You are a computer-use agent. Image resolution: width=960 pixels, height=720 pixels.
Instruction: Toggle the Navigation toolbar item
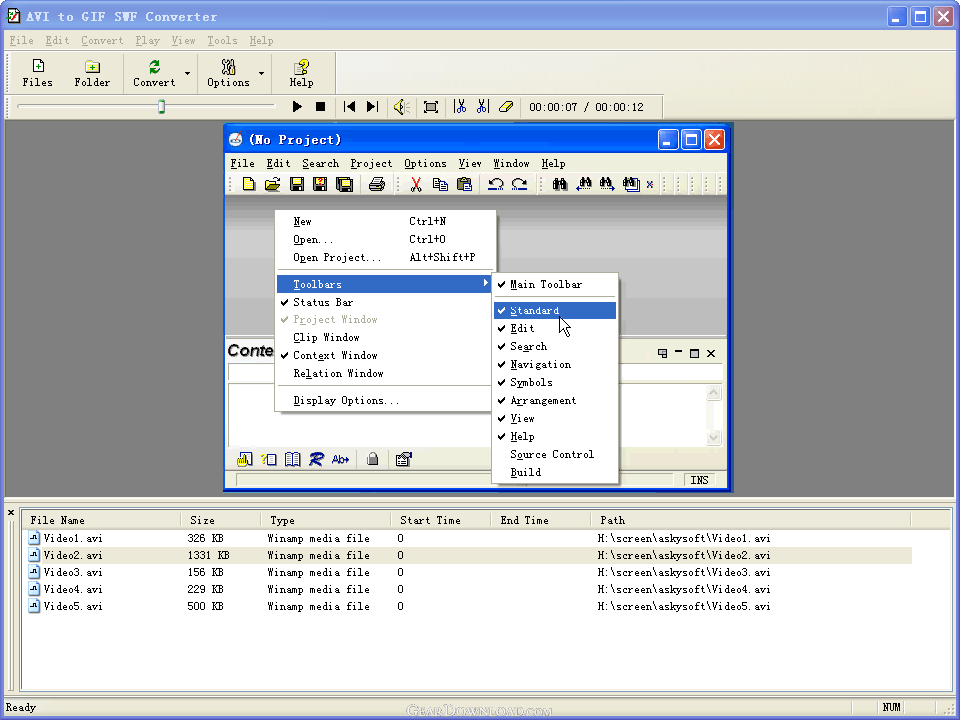(555, 364)
